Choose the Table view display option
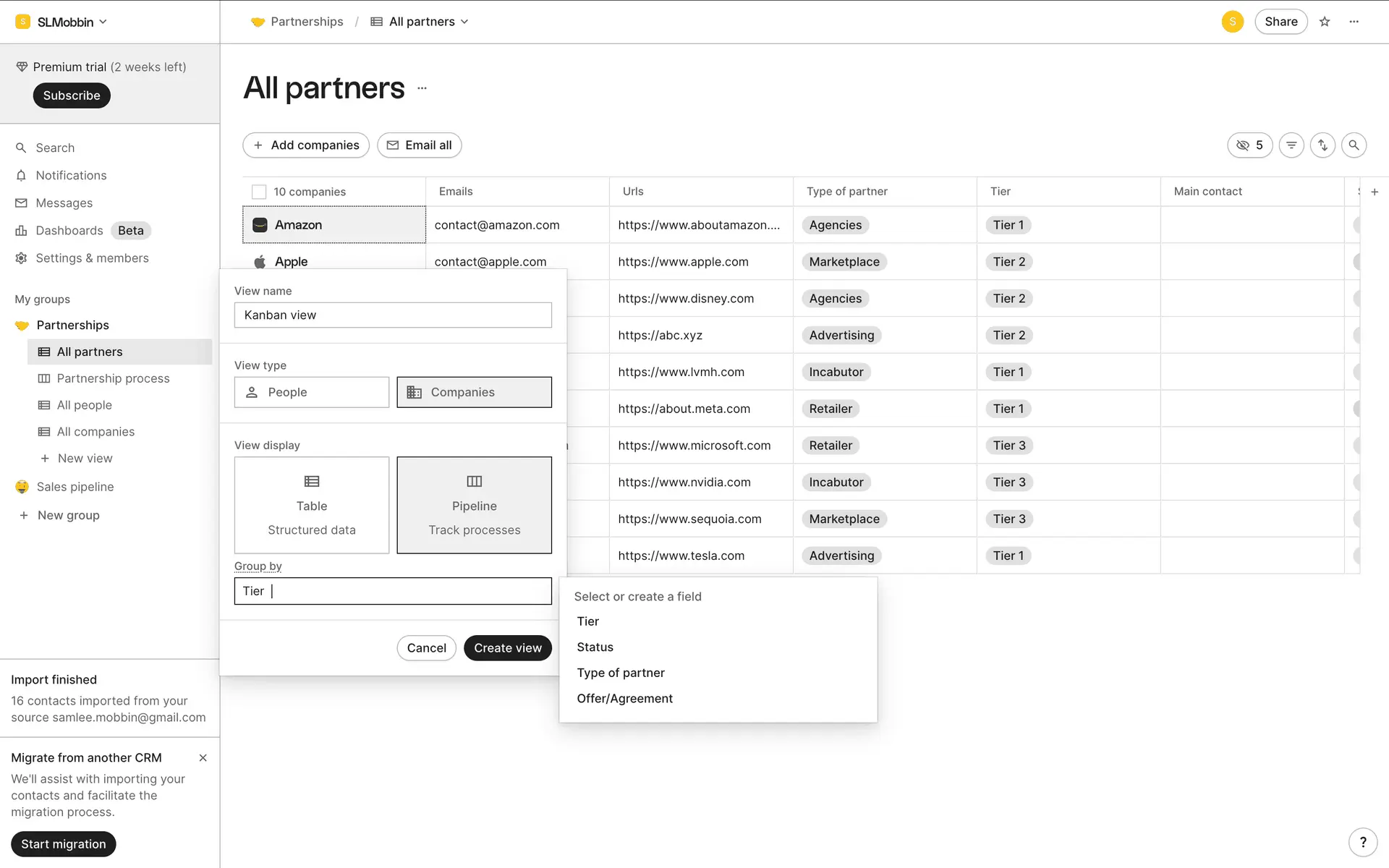This screenshot has width=1389, height=868. [x=312, y=505]
